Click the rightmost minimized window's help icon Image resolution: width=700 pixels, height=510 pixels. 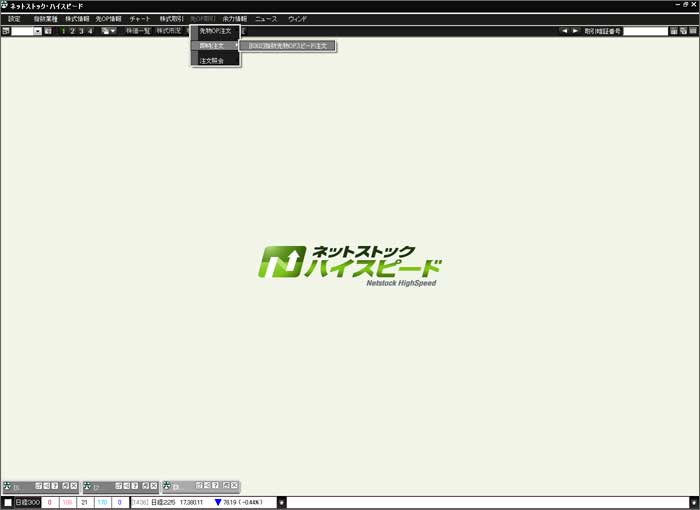point(215,485)
